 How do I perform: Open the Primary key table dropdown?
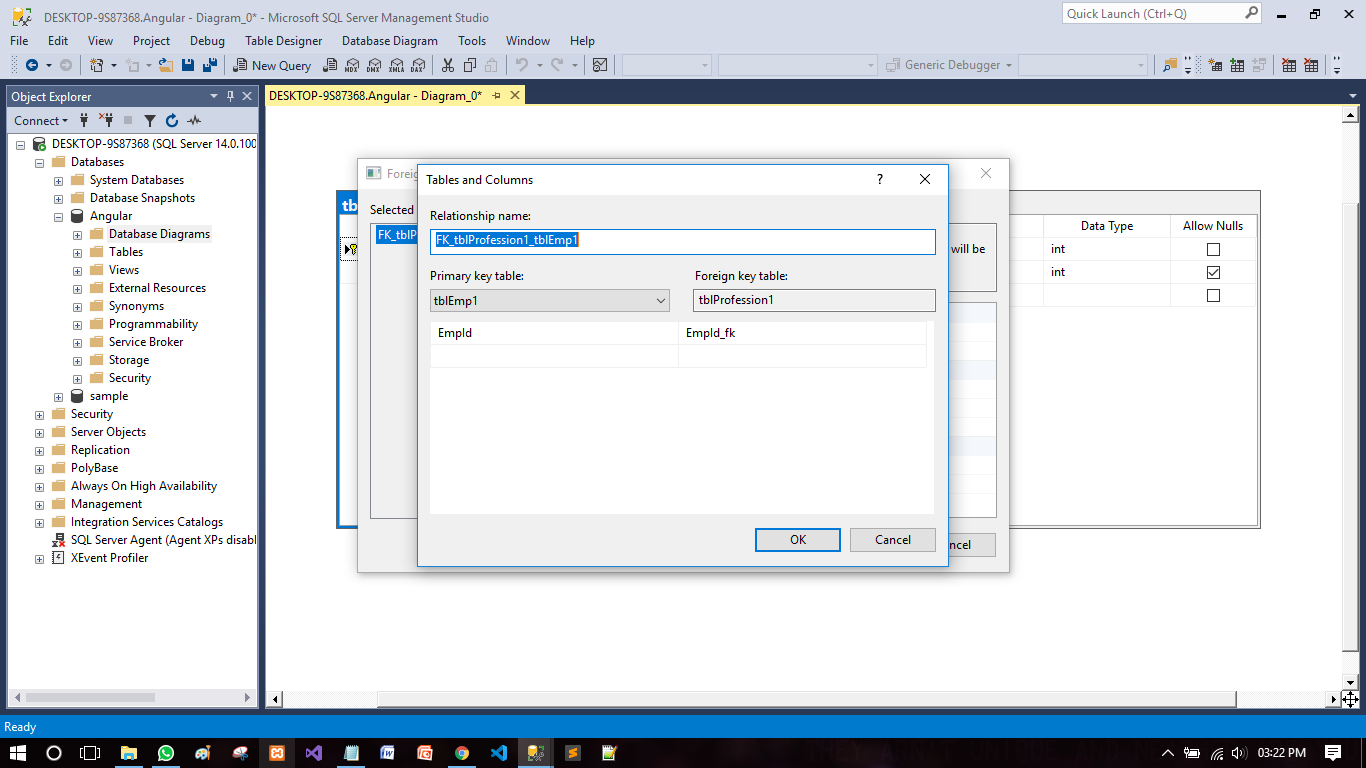click(x=660, y=300)
